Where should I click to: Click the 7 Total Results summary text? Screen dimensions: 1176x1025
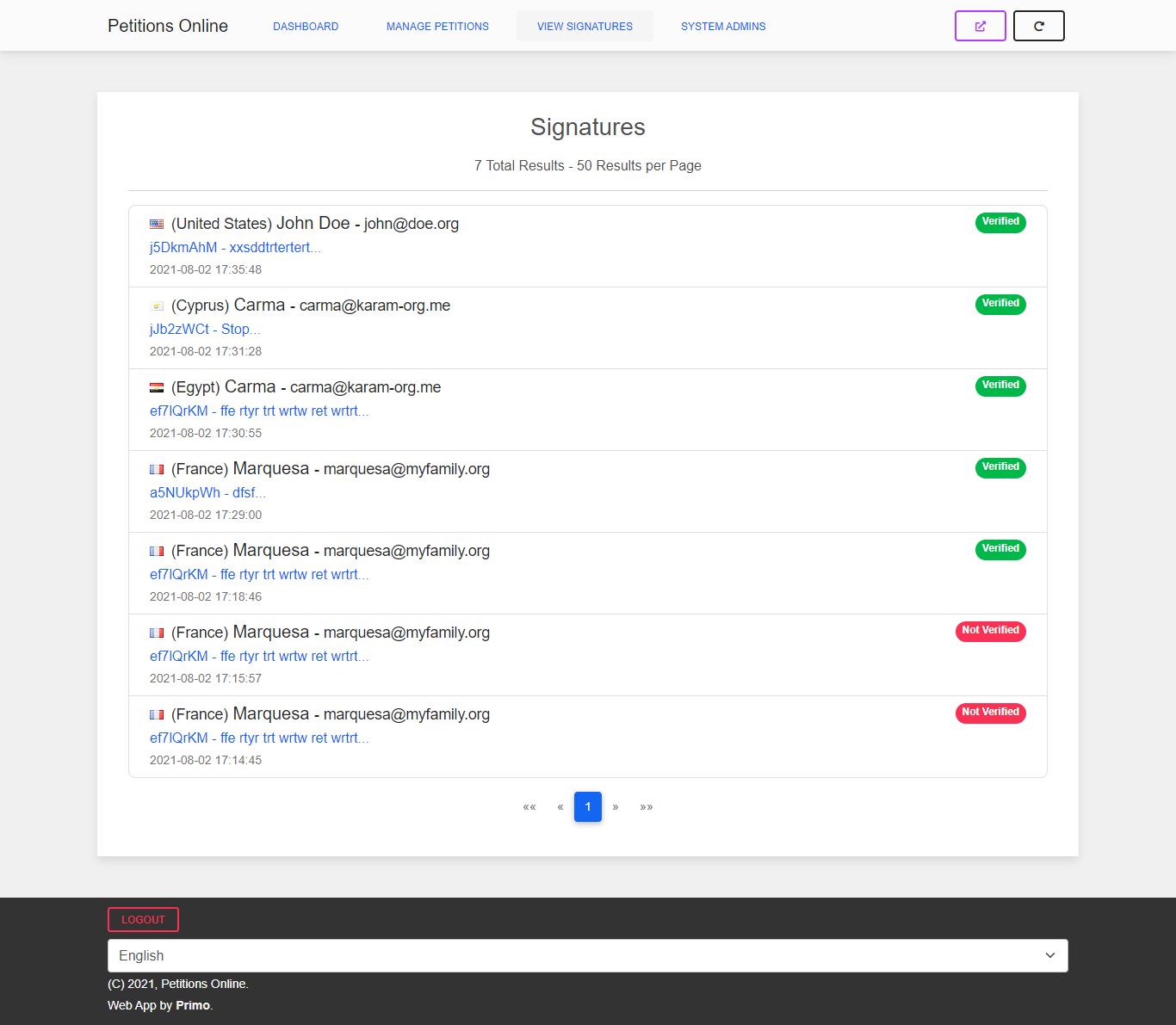point(588,165)
